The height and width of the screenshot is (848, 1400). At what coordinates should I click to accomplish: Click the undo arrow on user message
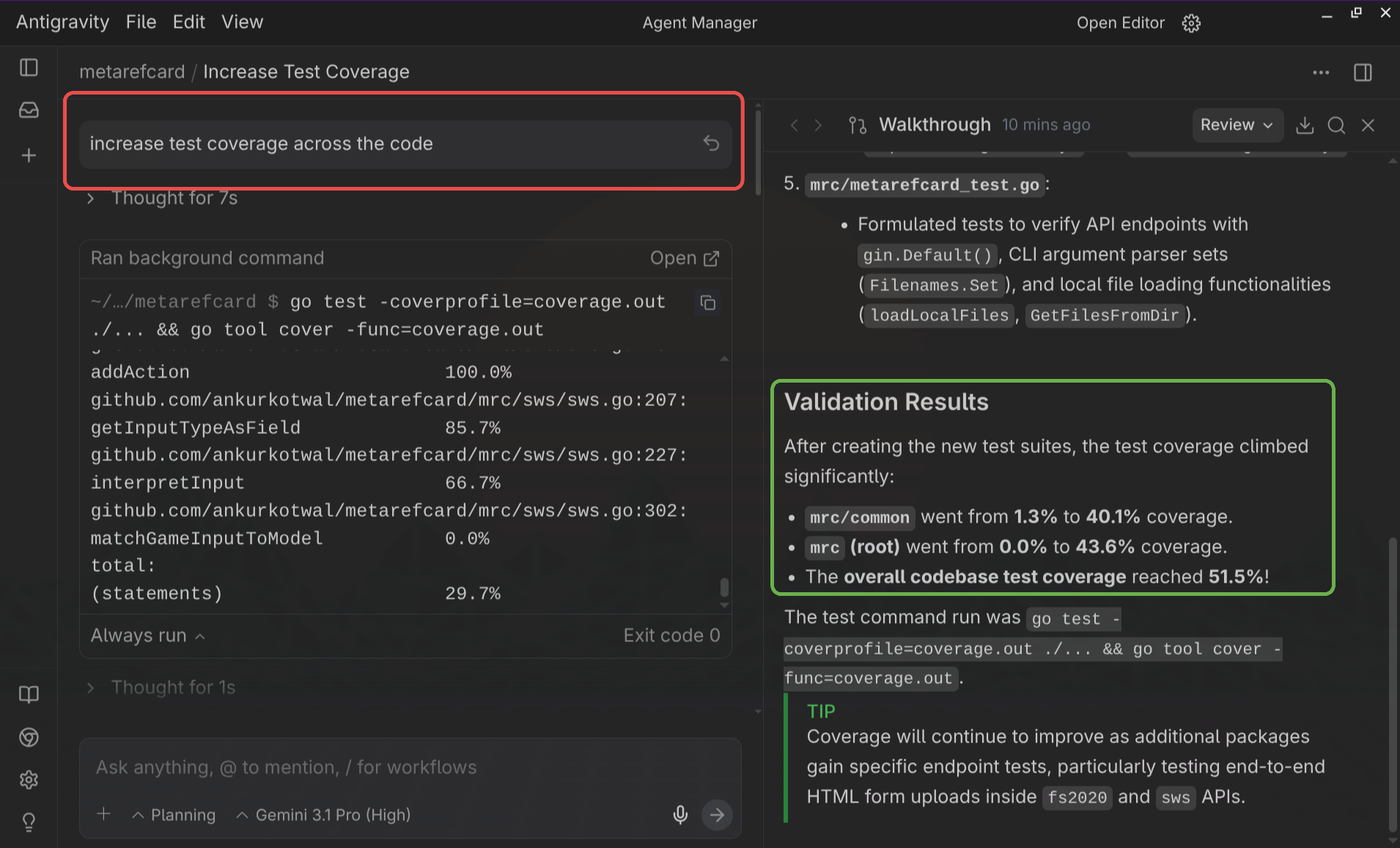point(710,143)
